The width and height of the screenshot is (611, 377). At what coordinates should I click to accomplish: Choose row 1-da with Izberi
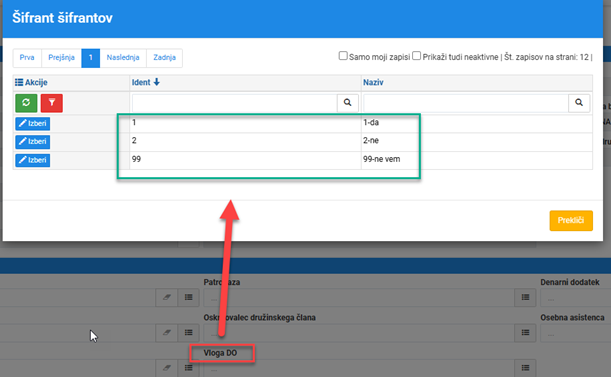[x=33, y=124]
